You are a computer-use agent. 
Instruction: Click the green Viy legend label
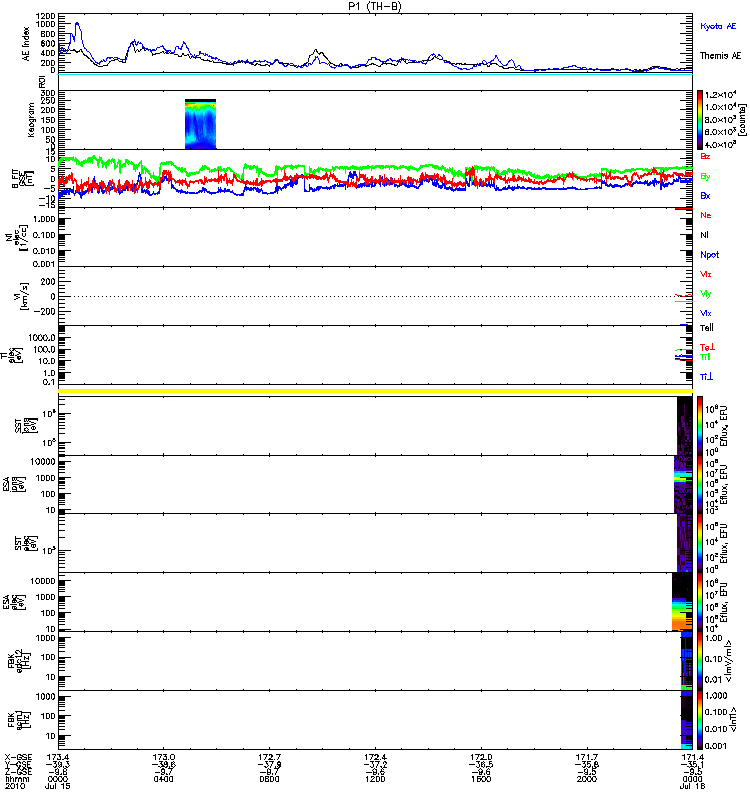pos(706,294)
